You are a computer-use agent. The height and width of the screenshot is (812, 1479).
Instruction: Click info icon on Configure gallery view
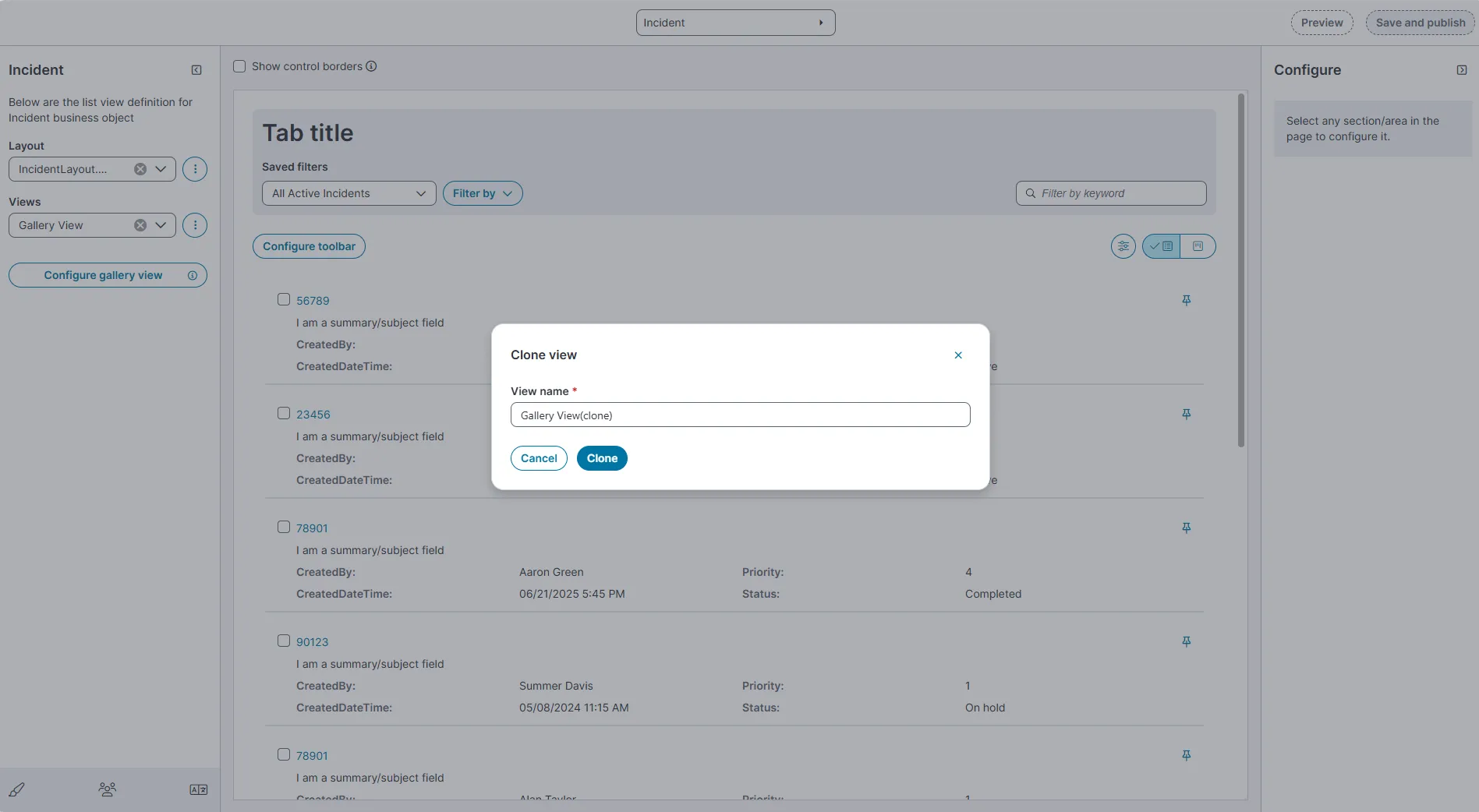(x=193, y=275)
